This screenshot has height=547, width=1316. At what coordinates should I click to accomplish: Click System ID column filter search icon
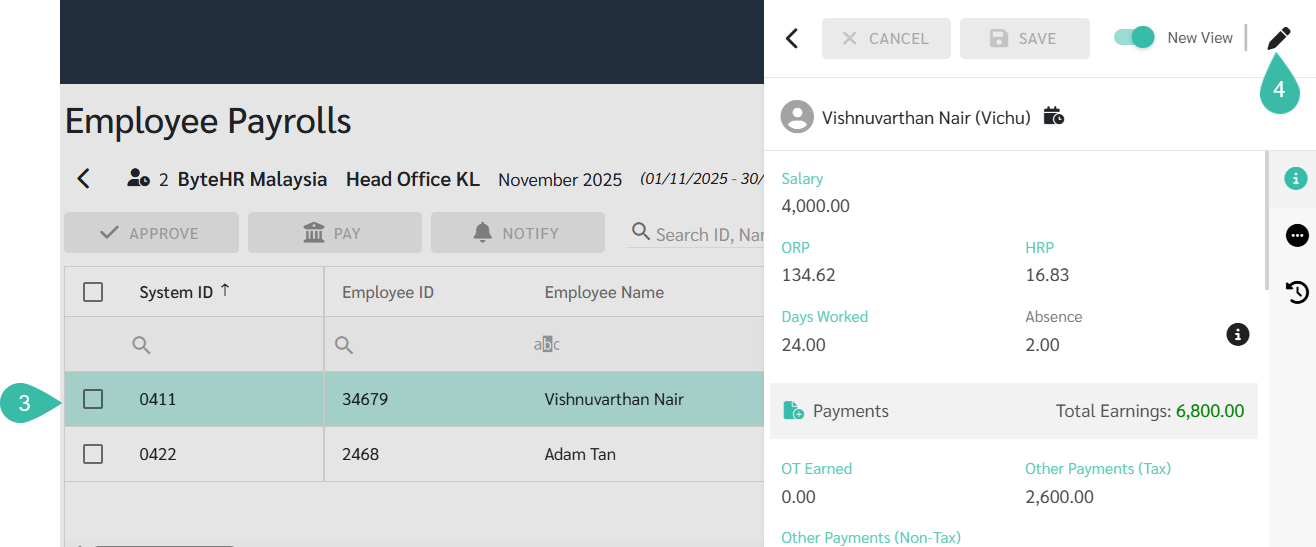coord(142,345)
